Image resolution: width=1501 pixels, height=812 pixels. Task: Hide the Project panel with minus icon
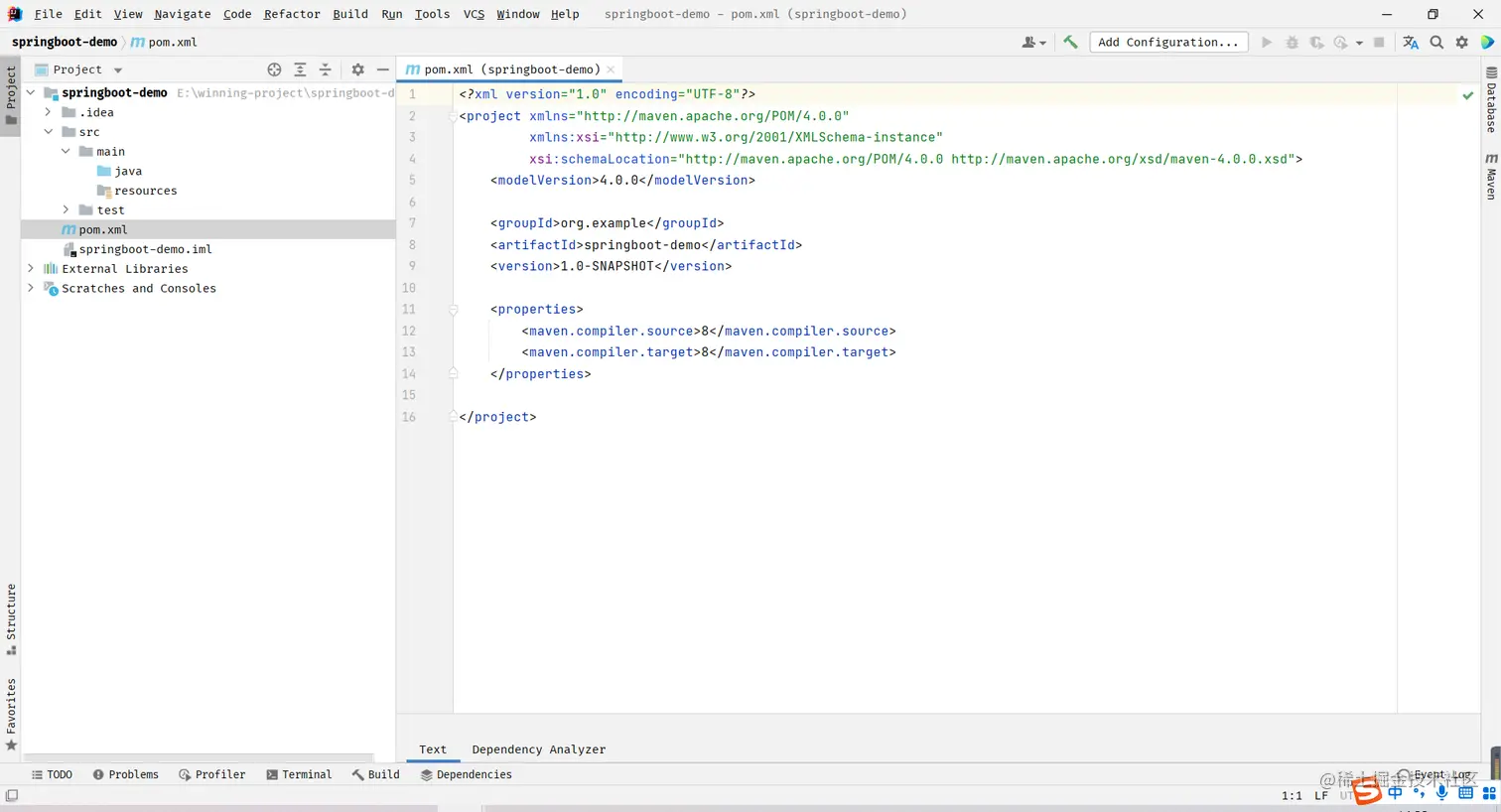[x=382, y=69]
